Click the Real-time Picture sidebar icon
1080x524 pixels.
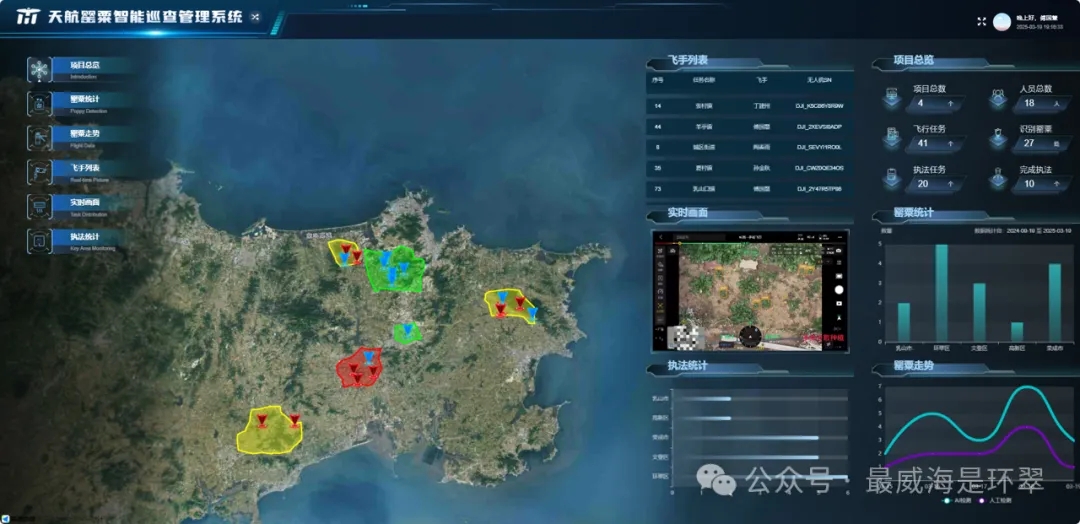point(39,172)
